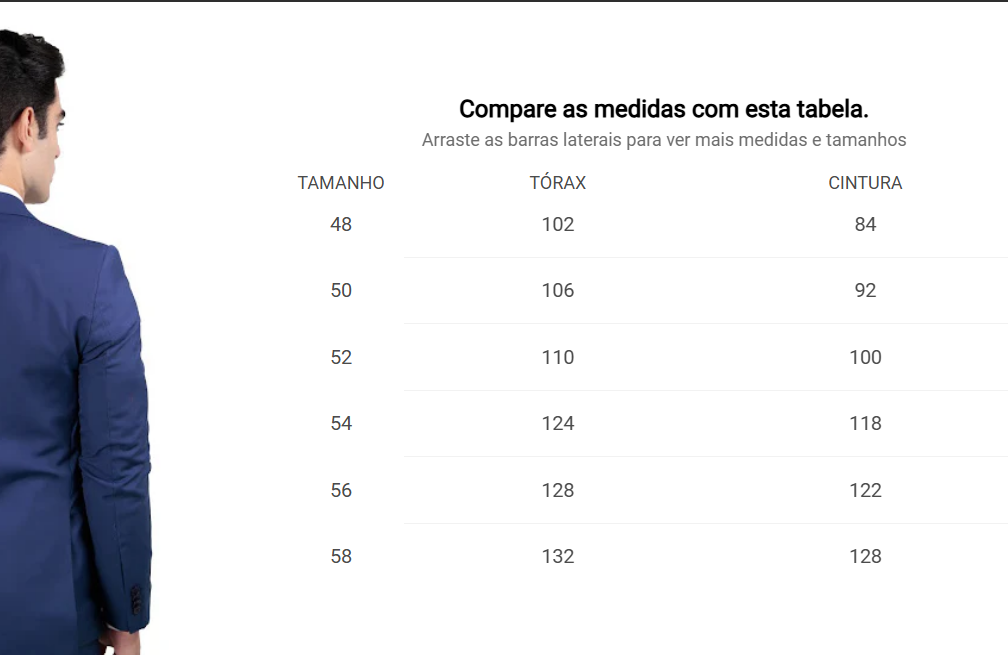The image size is (1008, 655).
Task: Select size 52 in the table
Action: tap(341, 357)
